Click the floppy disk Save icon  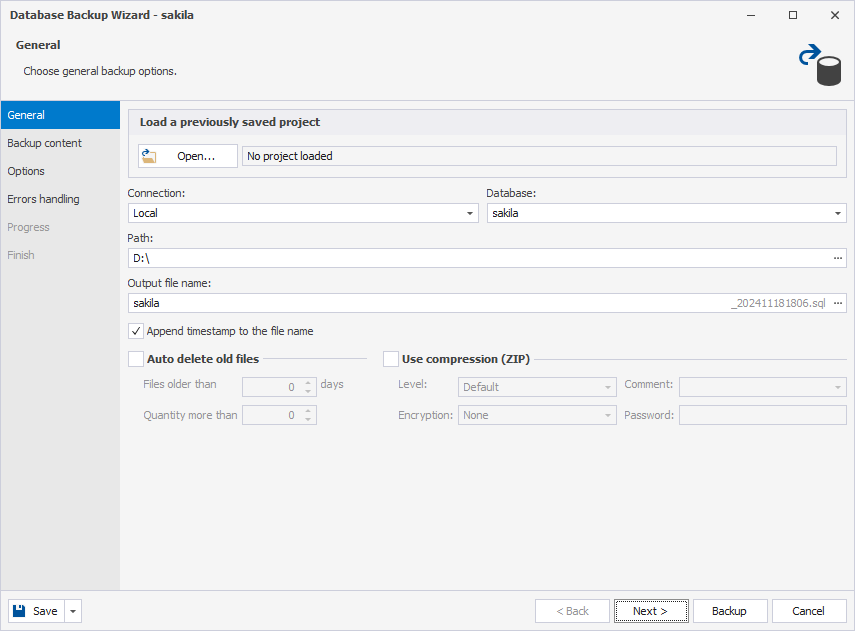[x=19, y=611]
